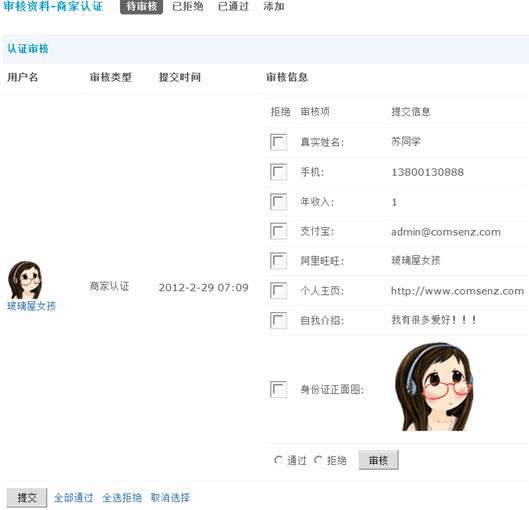
Task: Click the 全部通过 link
Action: [74, 498]
